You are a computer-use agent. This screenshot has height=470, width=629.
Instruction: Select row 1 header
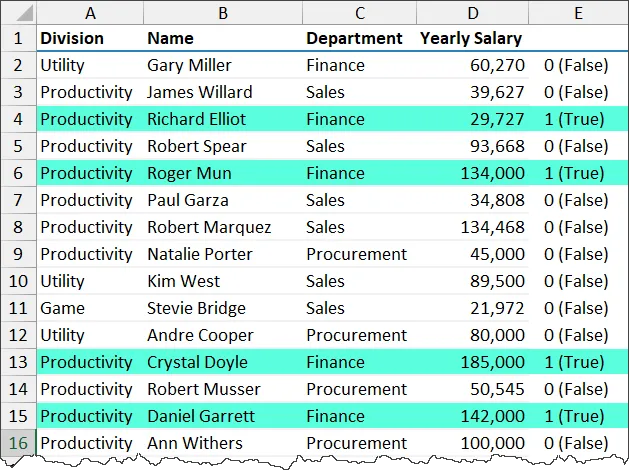pyautogui.click(x=18, y=39)
